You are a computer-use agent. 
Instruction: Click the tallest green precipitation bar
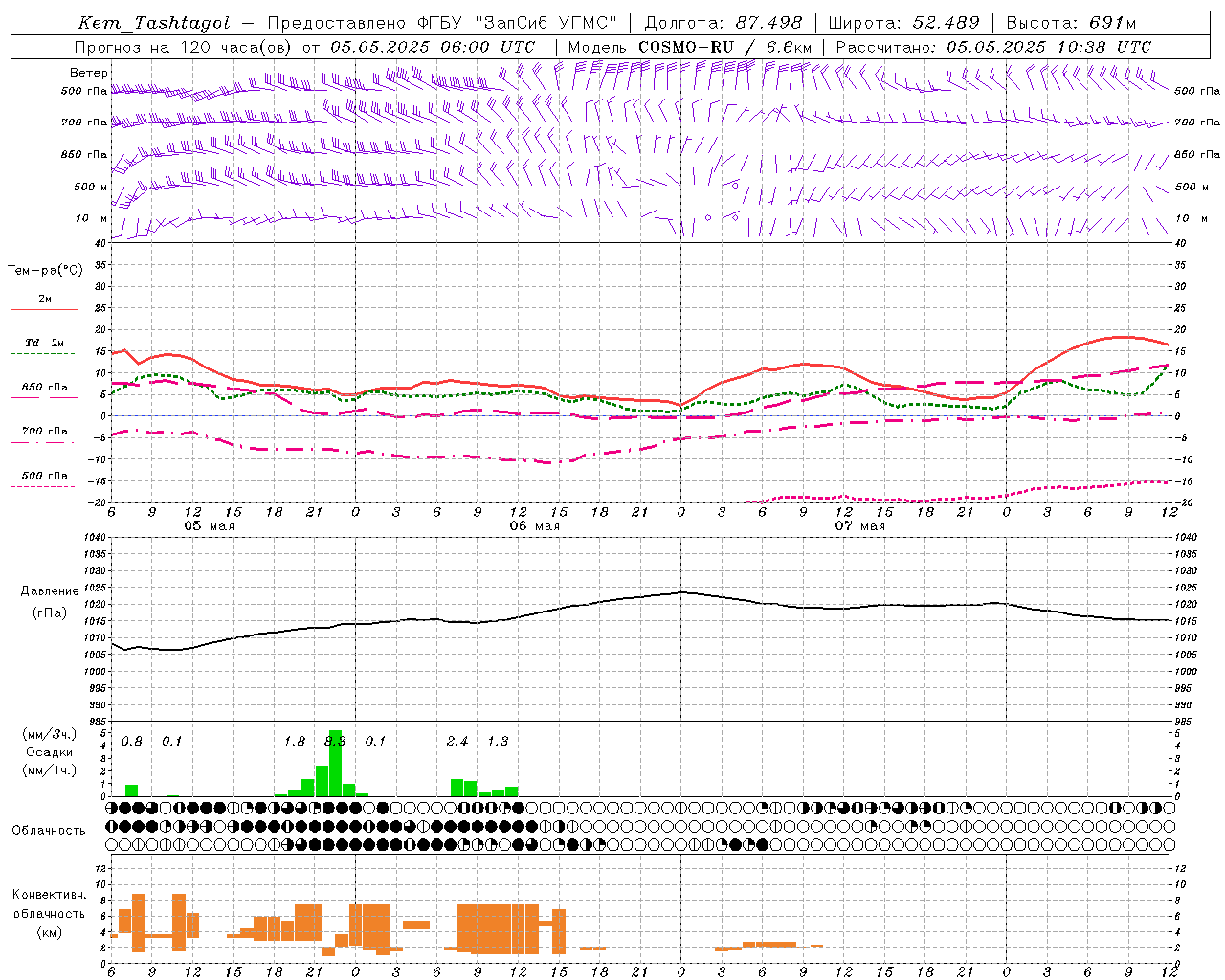pos(335,763)
